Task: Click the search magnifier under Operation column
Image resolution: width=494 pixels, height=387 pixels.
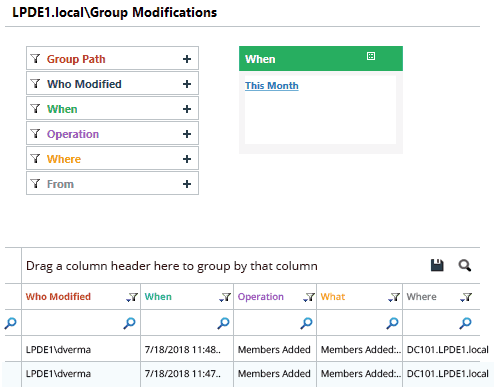Action: (x=306, y=323)
